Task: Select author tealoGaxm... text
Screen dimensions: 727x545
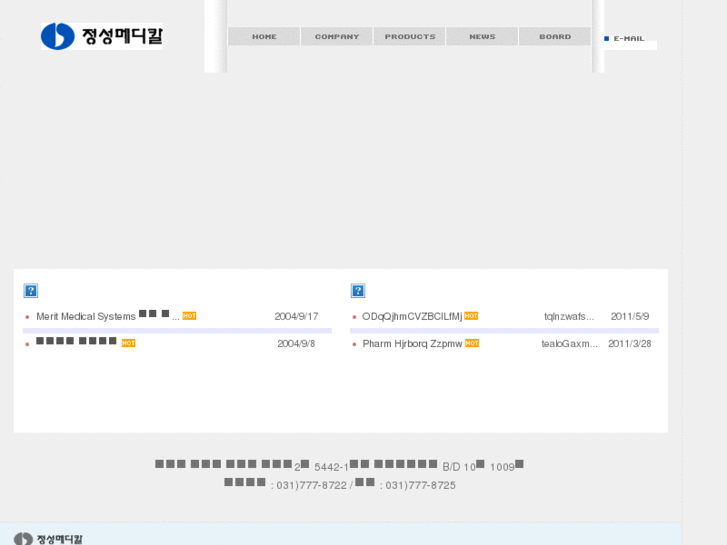Action: click(x=569, y=344)
